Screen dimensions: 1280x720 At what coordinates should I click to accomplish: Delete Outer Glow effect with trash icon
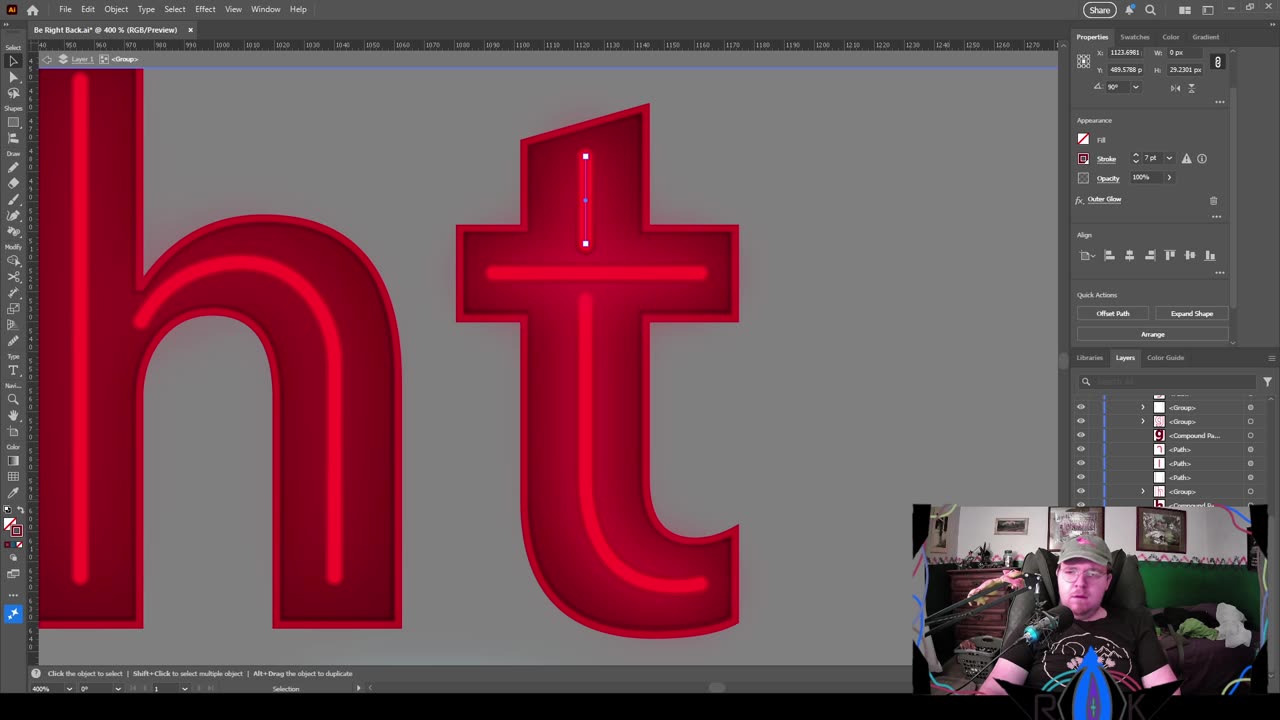click(1213, 200)
